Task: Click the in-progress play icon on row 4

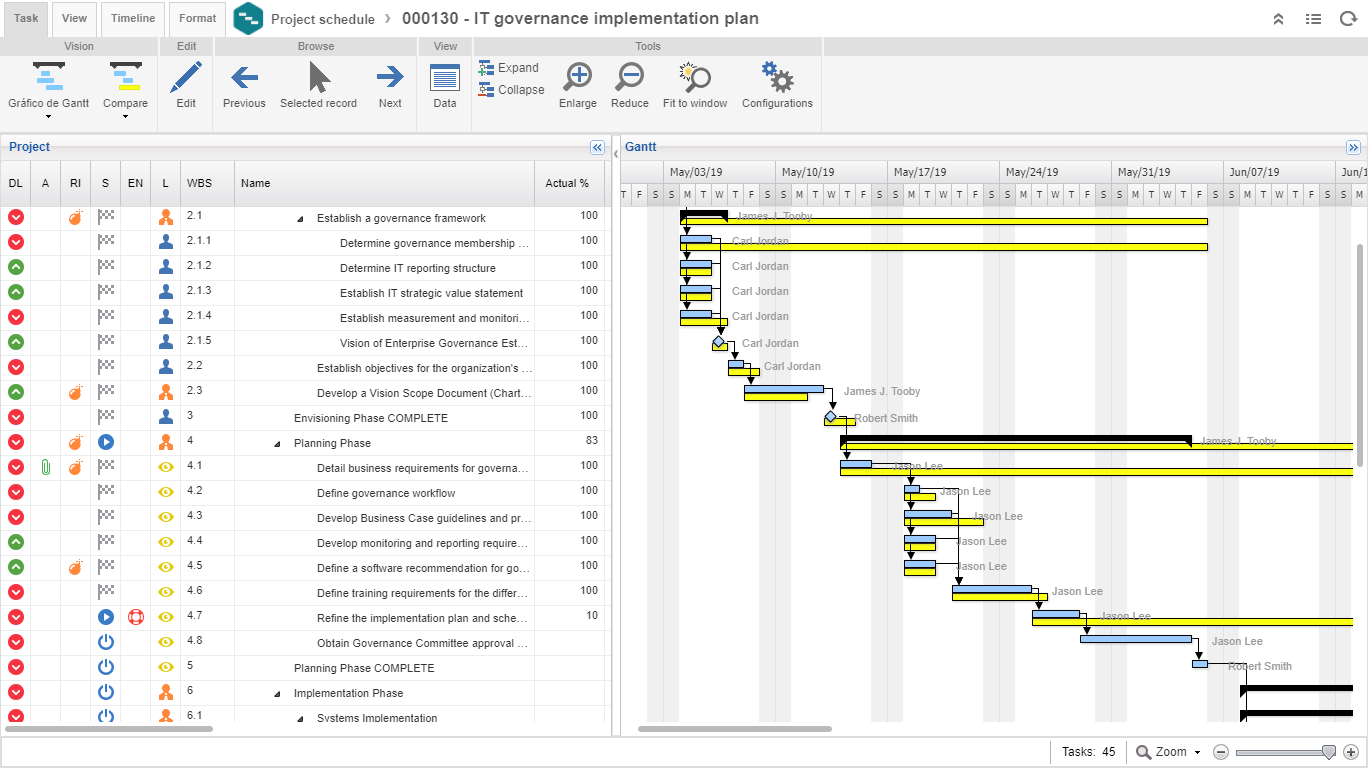Action: [106, 442]
